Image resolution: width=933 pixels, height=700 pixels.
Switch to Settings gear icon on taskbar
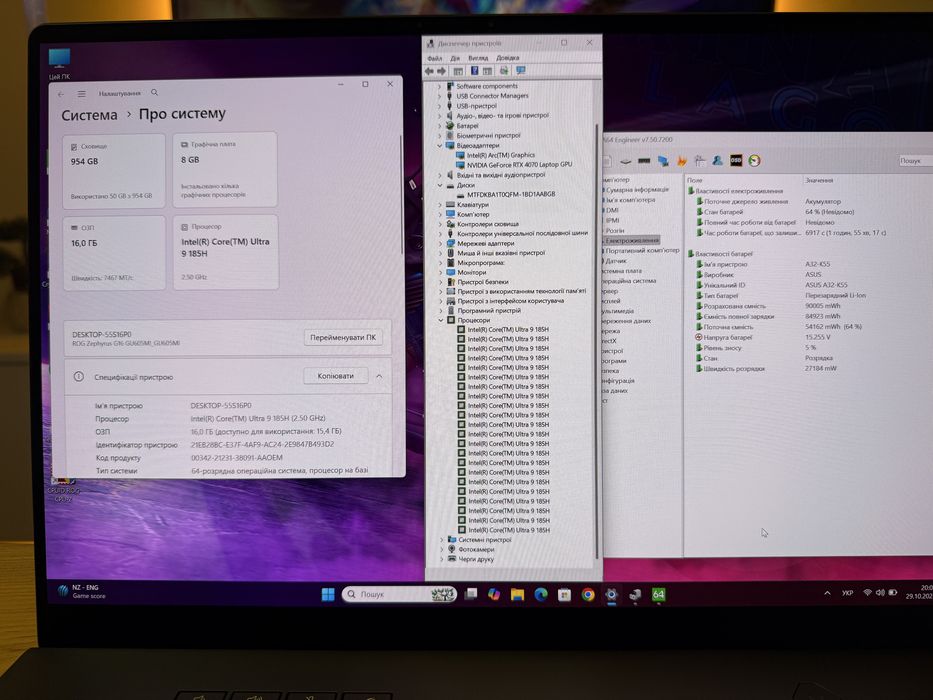[x=612, y=595]
